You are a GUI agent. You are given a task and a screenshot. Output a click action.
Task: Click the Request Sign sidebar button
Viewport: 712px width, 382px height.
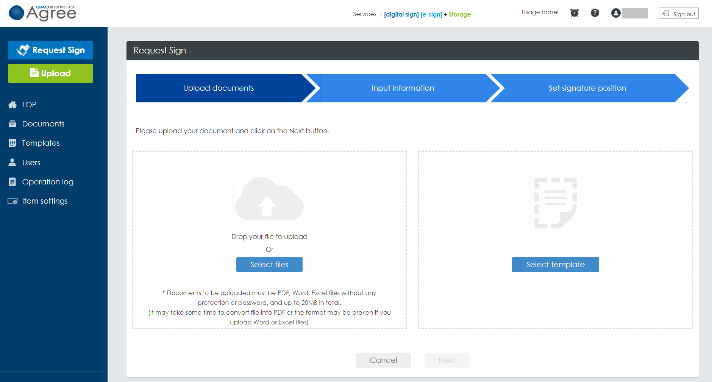click(50, 50)
